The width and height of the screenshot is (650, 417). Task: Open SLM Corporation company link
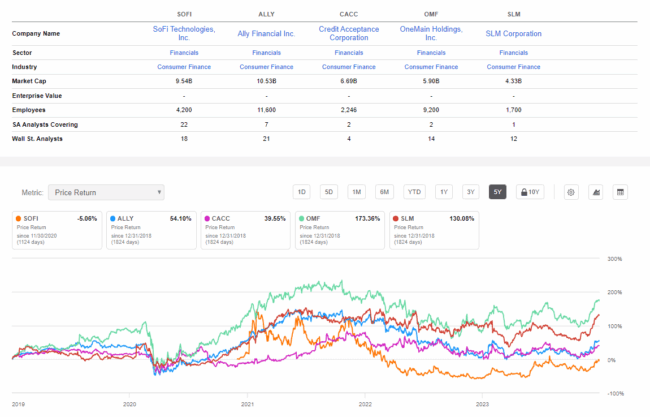pyautogui.click(x=514, y=34)
